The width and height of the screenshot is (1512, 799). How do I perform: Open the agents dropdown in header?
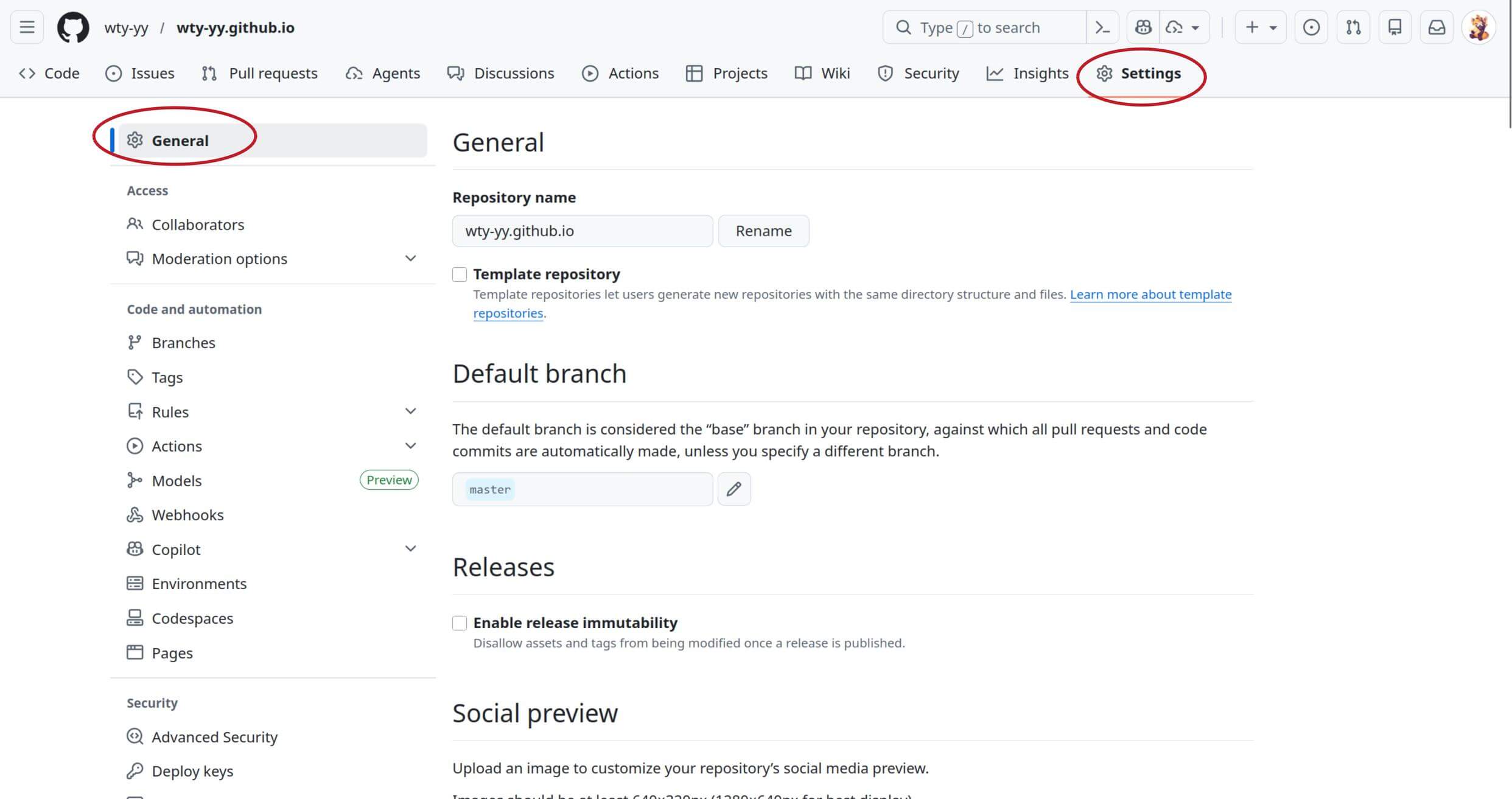(1184, 27)
